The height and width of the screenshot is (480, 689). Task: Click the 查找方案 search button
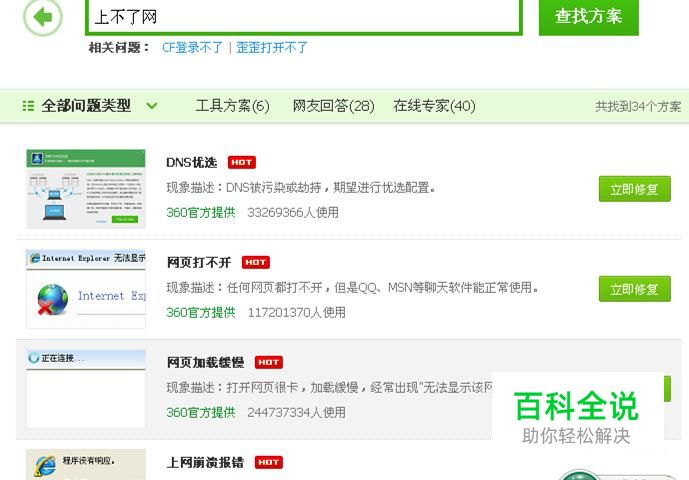pyautogui.click(x=588, y=17)
